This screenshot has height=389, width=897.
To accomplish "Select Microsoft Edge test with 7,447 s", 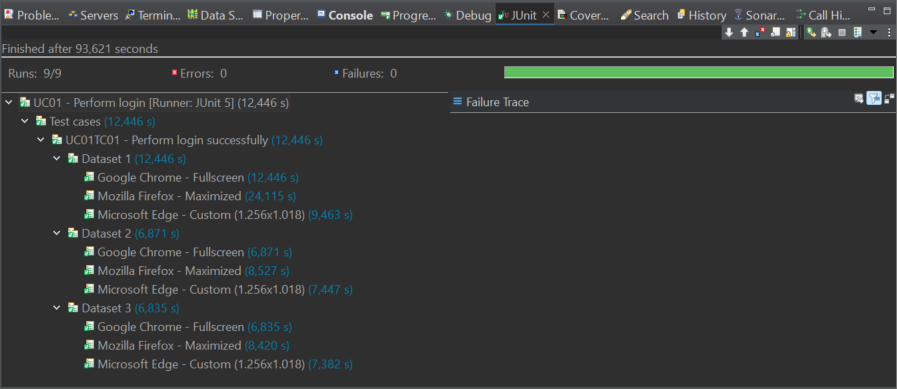I will (218, 290).
